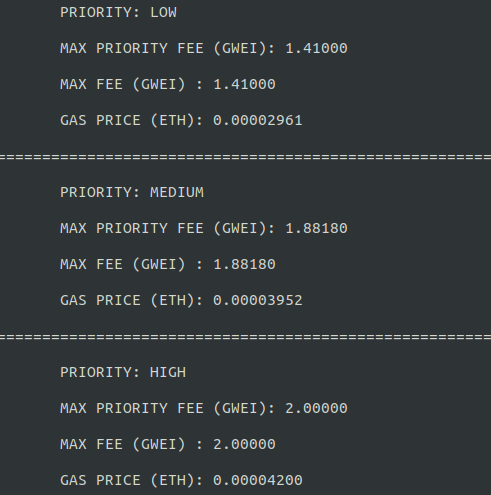Click gas price value 0.00003952
The image size is (491, 495).
(x=258, y=301)
